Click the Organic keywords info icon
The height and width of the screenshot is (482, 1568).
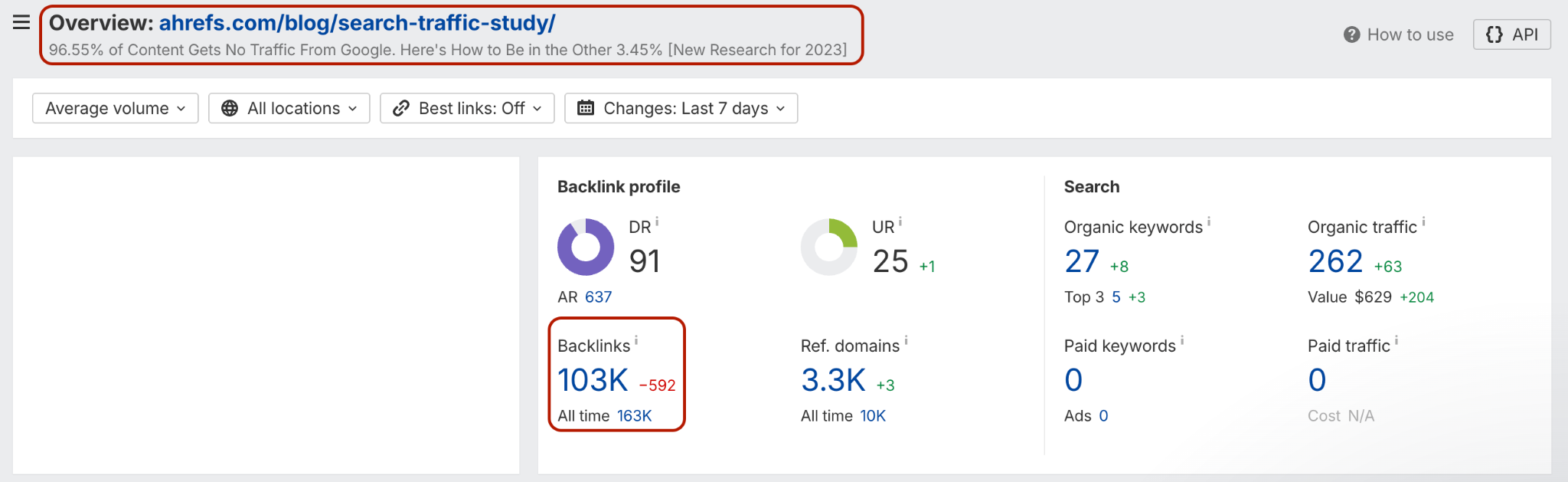point(1209,221)
